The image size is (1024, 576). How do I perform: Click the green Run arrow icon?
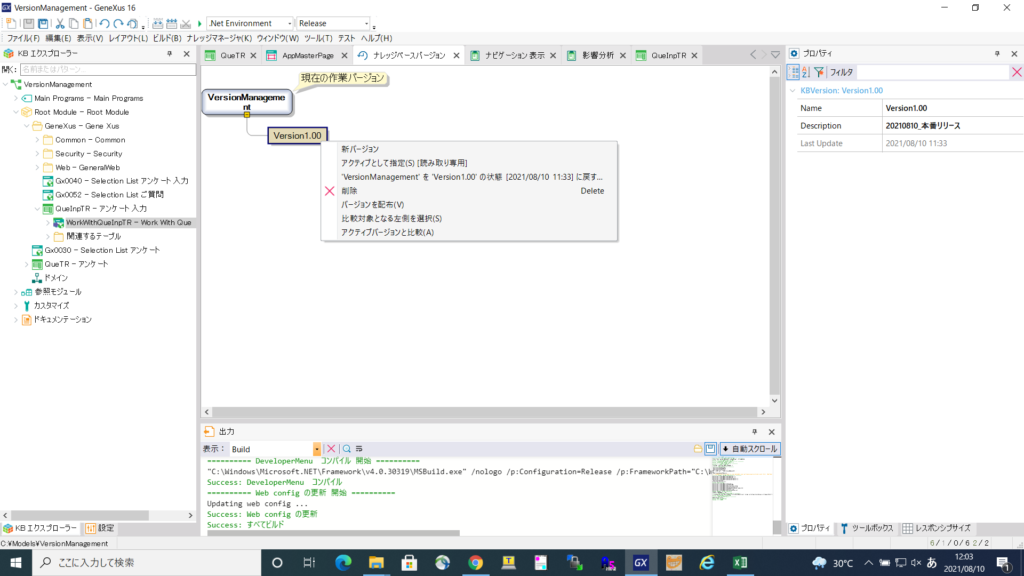(x=200, y=24)
